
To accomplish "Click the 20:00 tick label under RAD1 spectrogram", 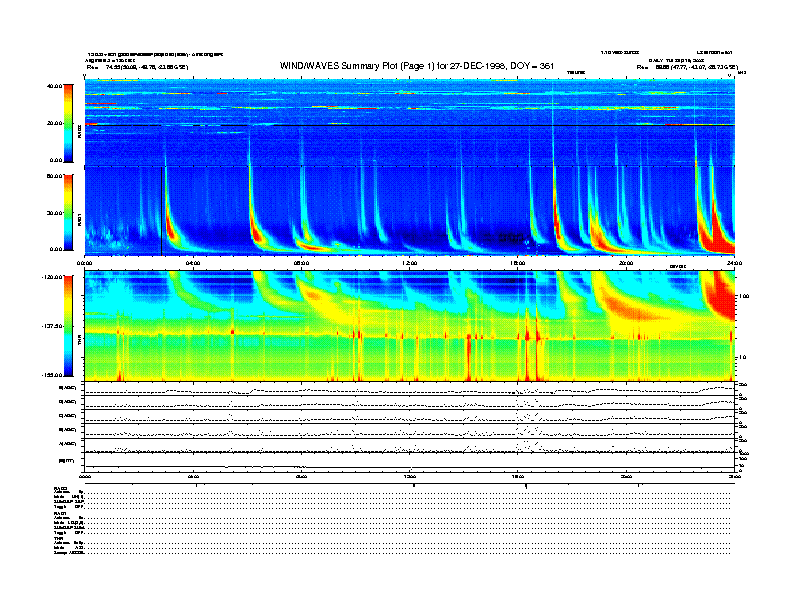I will (x=626, y=263).
